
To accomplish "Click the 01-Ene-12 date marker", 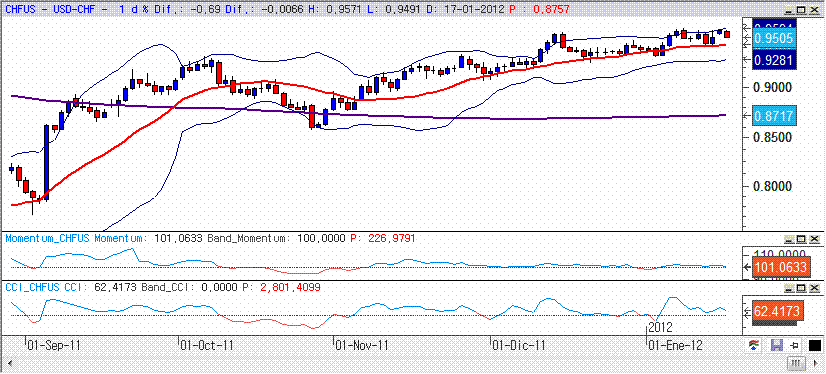I will (x=676, y=345).
